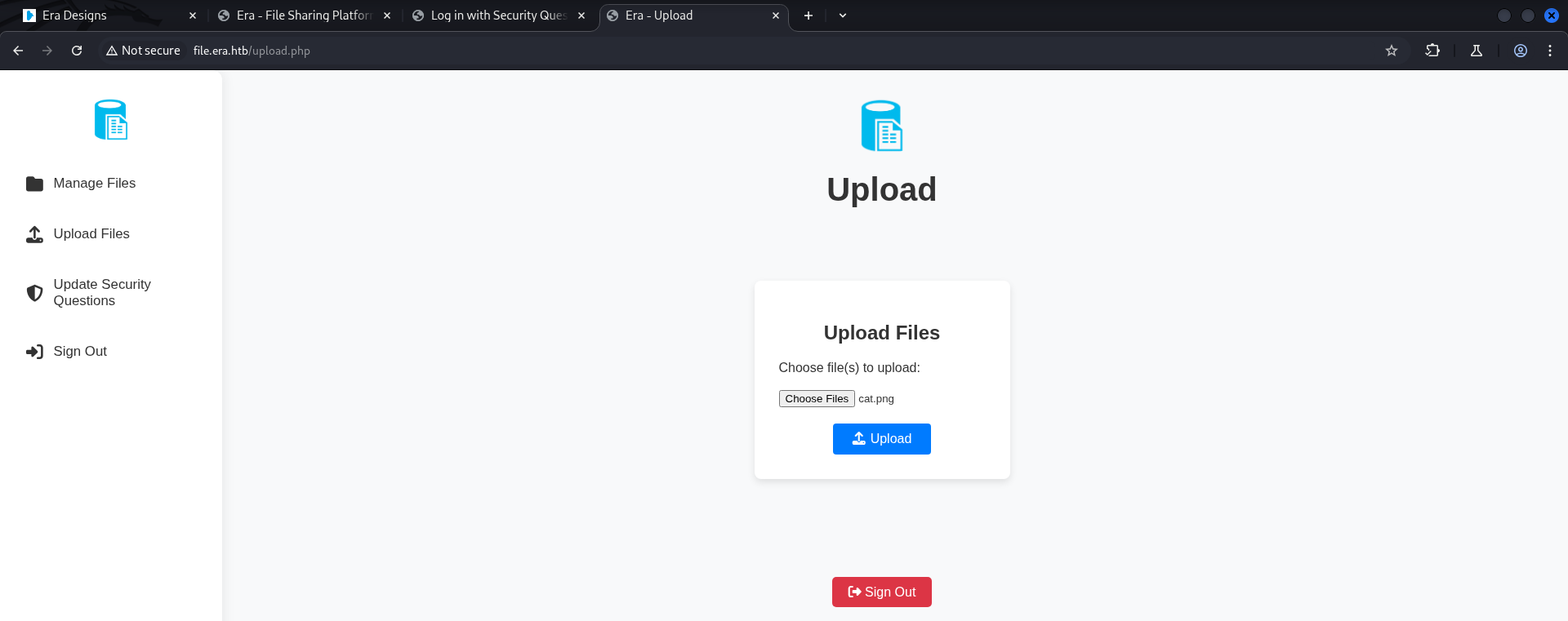Expand the tab search dropdown arrow

click(843, 16)
